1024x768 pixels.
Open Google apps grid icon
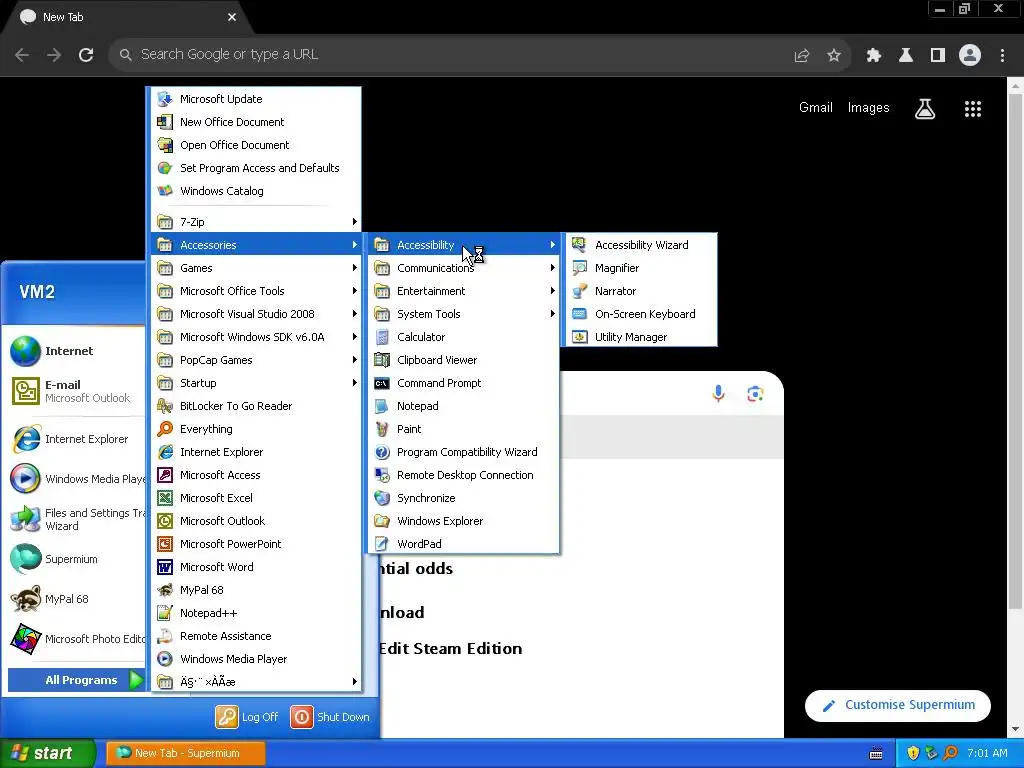click(972, 109)
